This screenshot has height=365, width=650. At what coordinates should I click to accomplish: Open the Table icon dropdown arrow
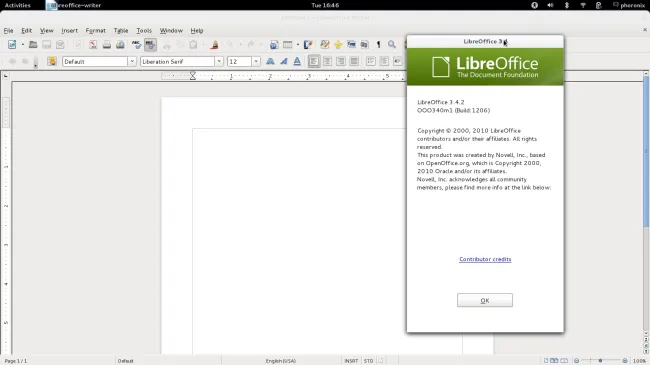(298, 44)
